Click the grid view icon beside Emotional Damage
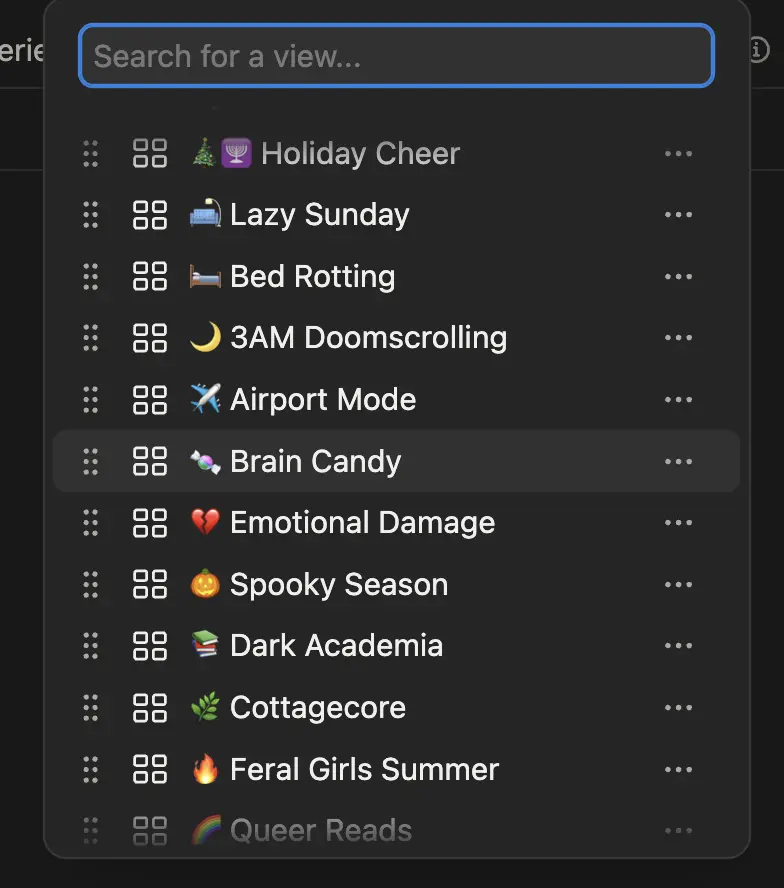 [x=149, y=522]
